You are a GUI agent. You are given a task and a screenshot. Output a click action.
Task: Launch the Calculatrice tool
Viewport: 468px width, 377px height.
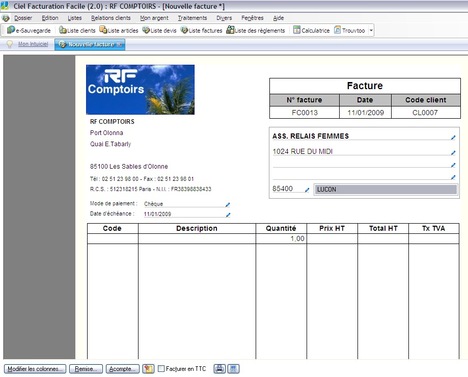(x=311, y=30)
